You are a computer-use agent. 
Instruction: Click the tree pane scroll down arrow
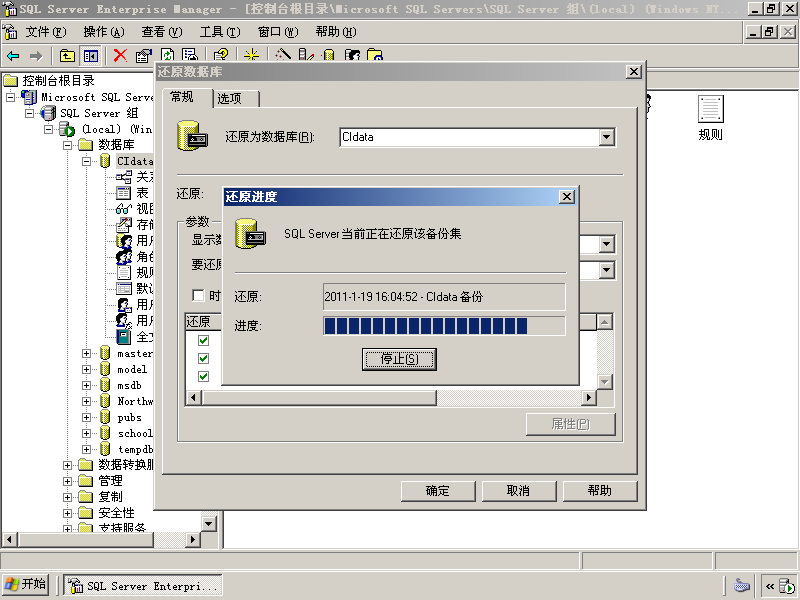(209, 523)
